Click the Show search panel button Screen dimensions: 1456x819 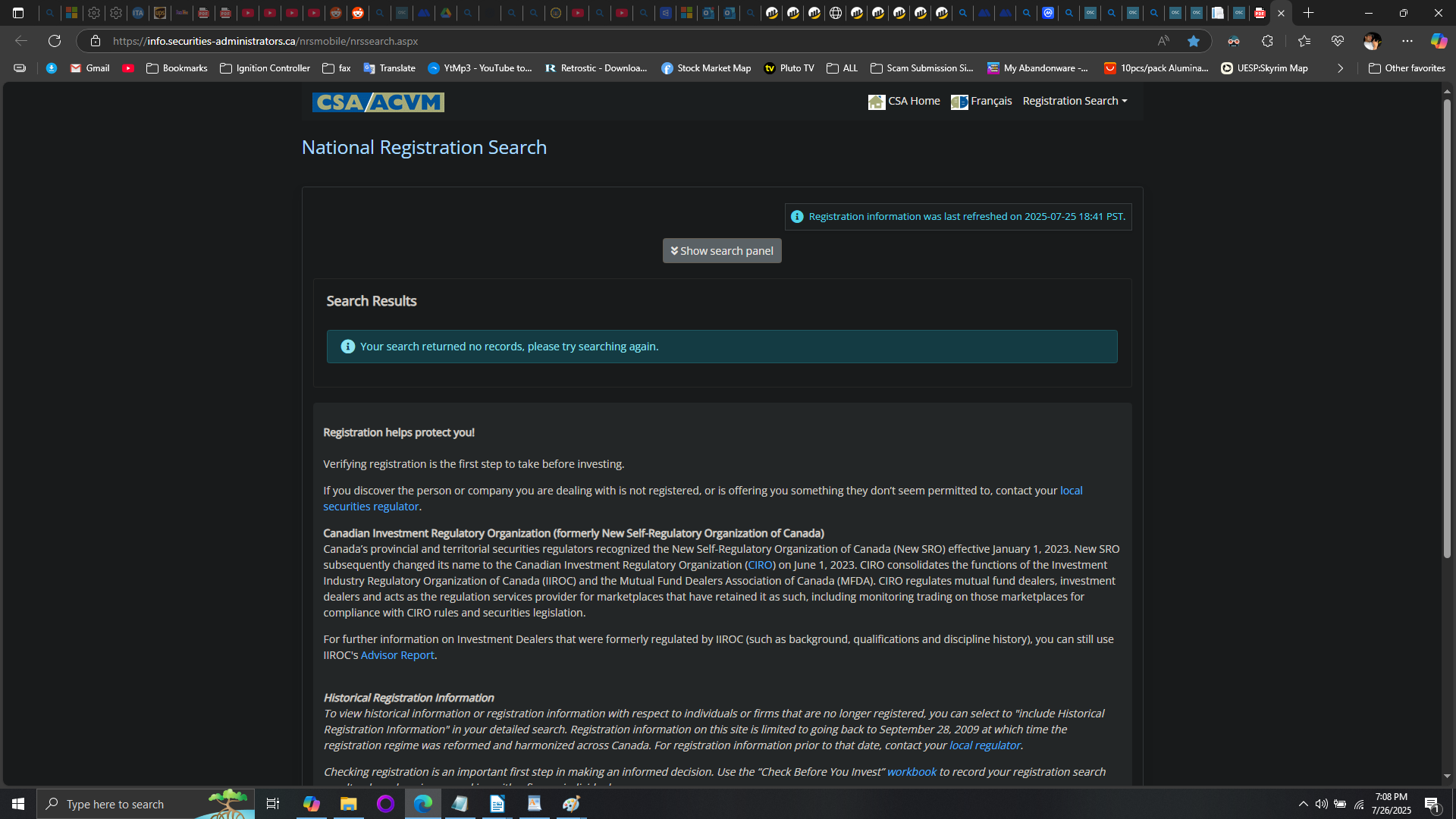[x=722, y=251]
